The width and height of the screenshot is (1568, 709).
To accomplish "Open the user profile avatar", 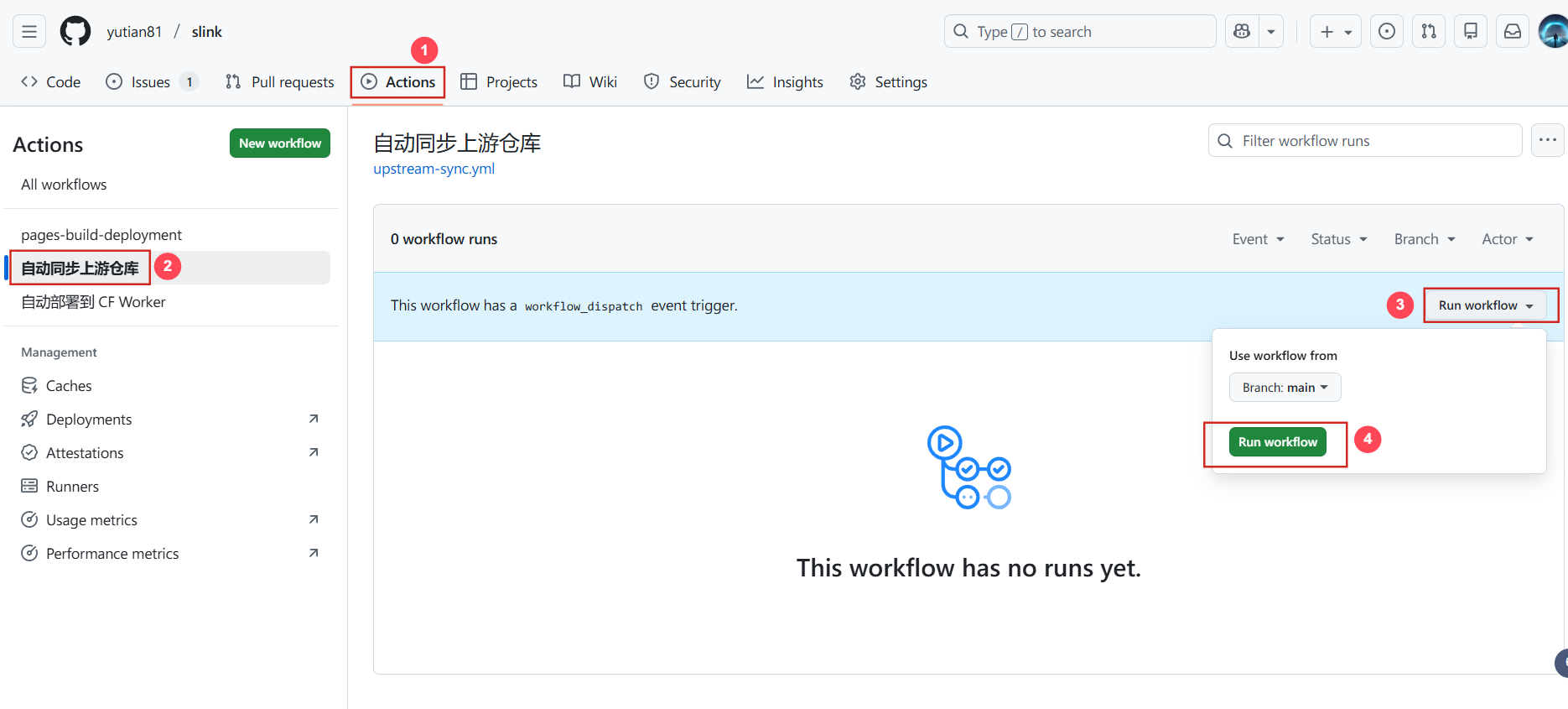I will point(1554,32).
